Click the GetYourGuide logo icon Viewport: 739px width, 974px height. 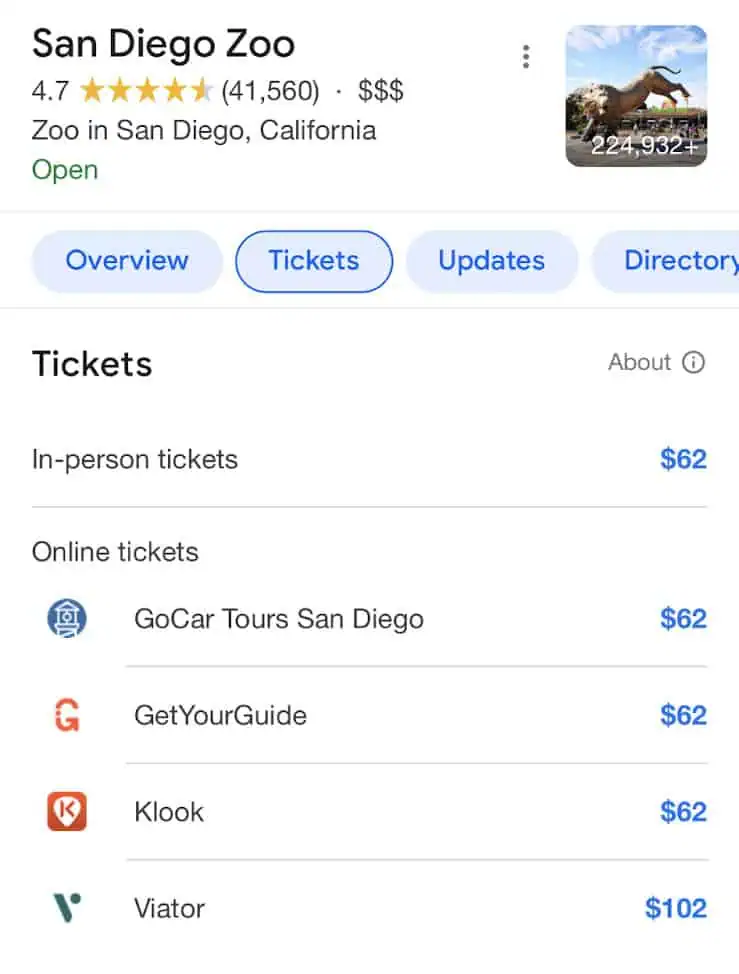click(67, 716)
